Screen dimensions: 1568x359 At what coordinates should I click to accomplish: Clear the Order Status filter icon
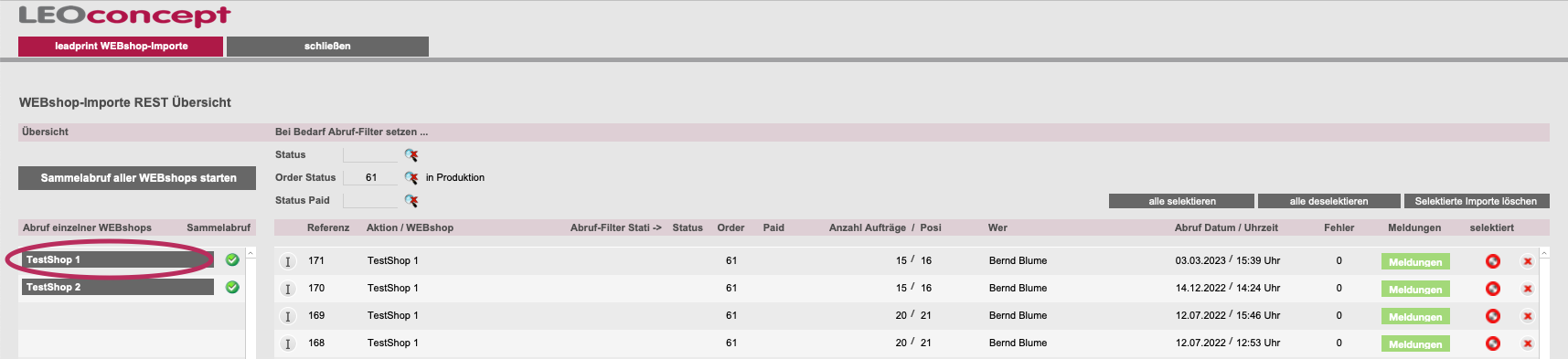click(x=411, y=178)
